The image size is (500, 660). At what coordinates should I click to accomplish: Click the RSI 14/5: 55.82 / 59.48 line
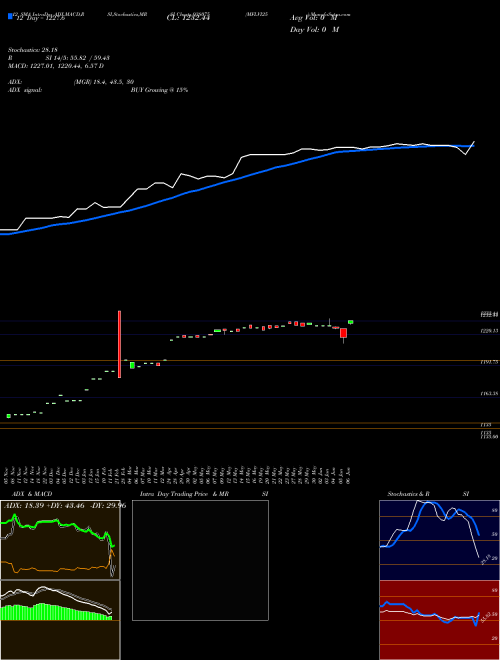coord(59,58)
